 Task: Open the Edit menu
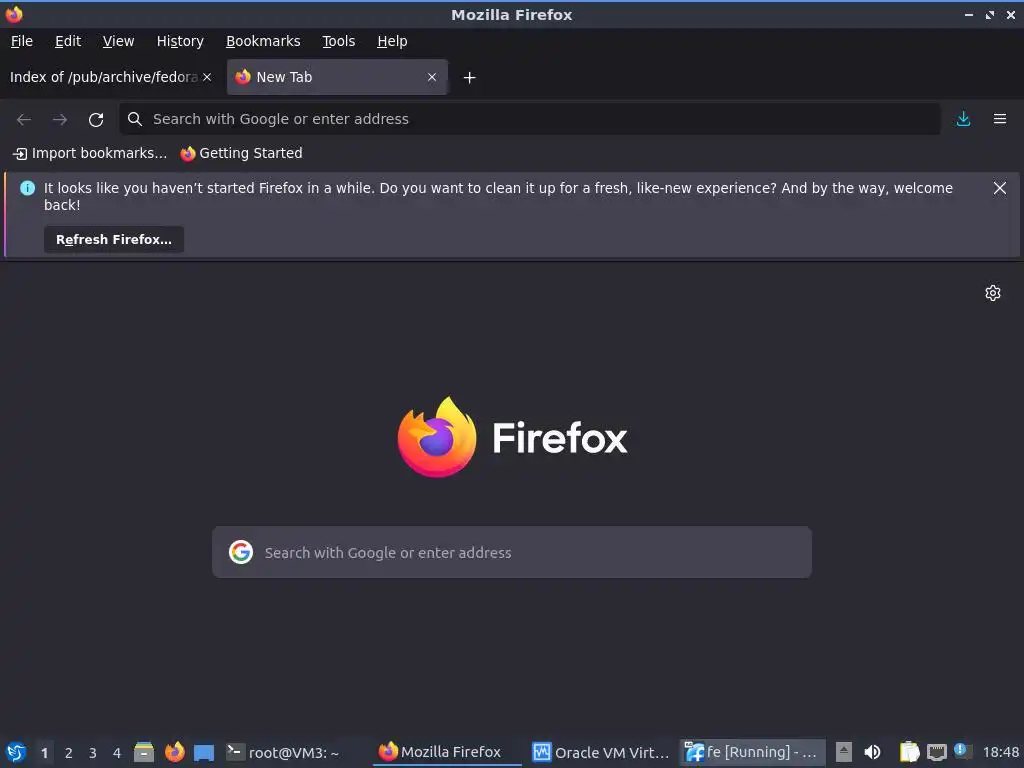68,41
